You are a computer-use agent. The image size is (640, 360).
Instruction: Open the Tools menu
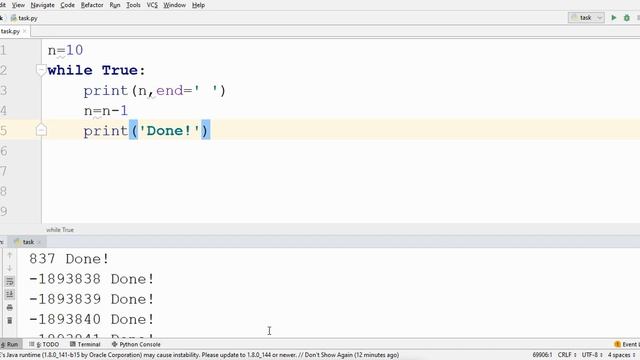click(133, 5)
